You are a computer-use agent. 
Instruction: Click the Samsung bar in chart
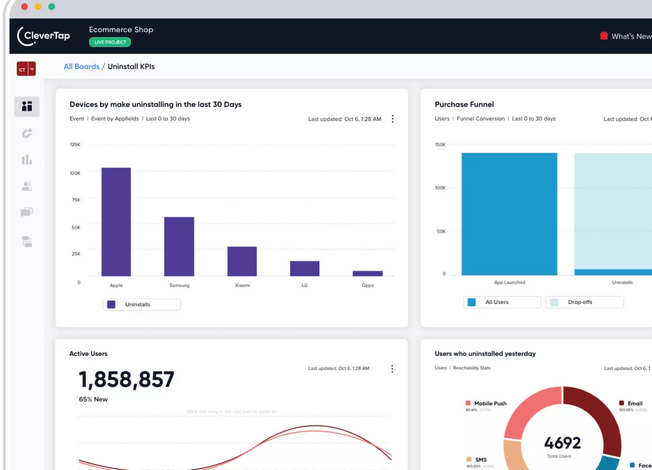[x=179, y=246]
